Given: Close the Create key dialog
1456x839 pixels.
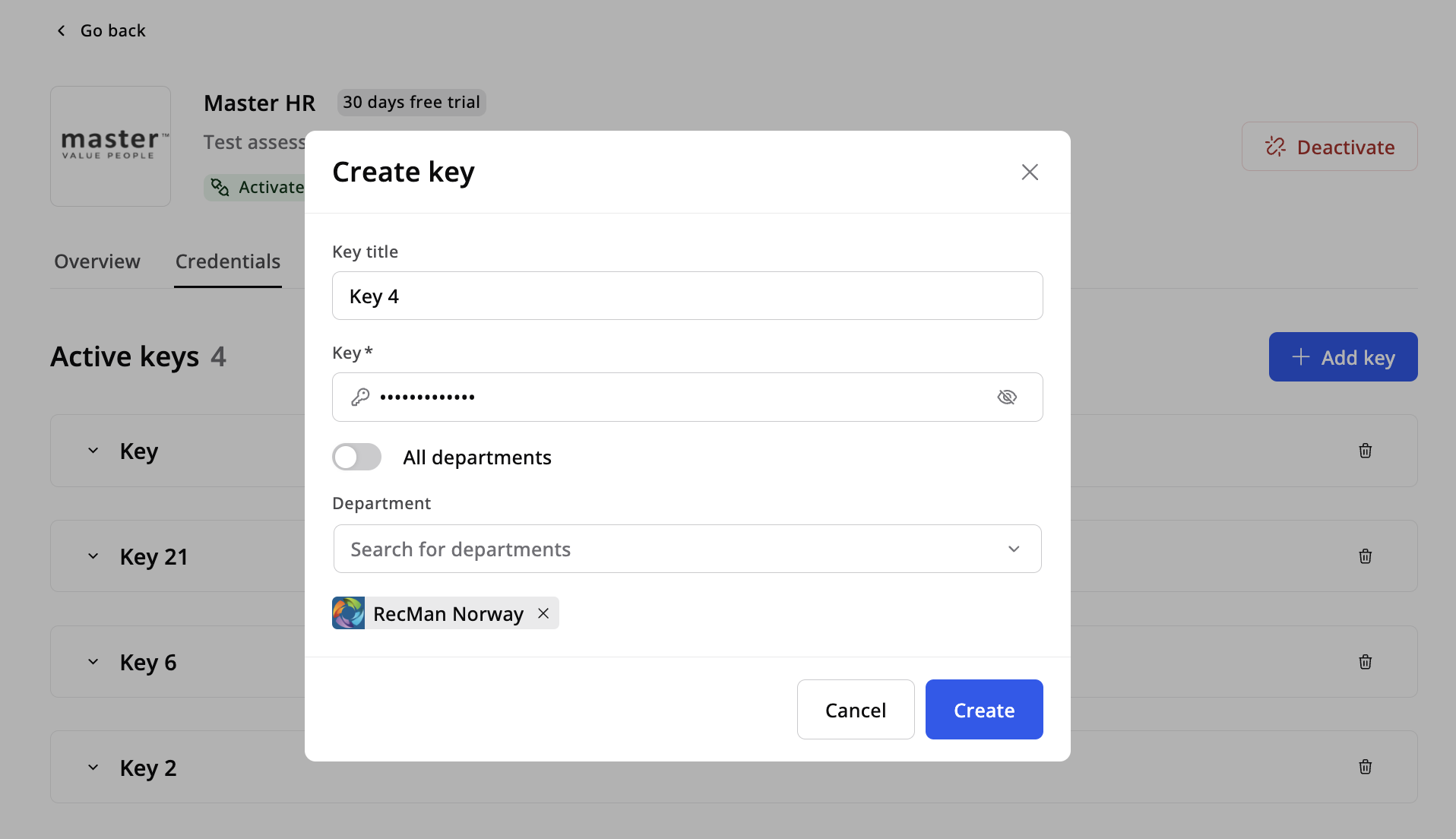Looking at the screenshot, I should point(1029,173).
